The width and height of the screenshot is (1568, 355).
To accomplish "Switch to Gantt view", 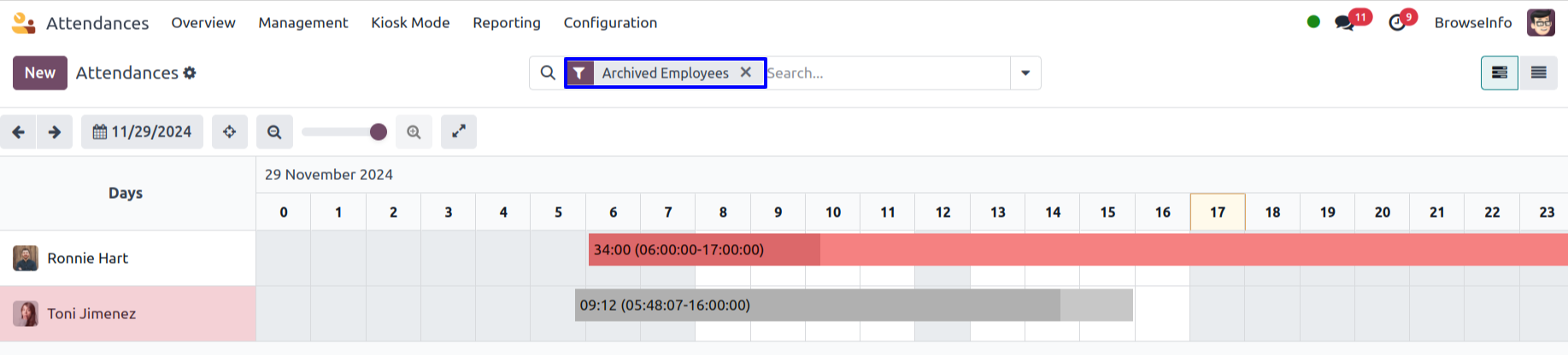I will point(1499,73).
